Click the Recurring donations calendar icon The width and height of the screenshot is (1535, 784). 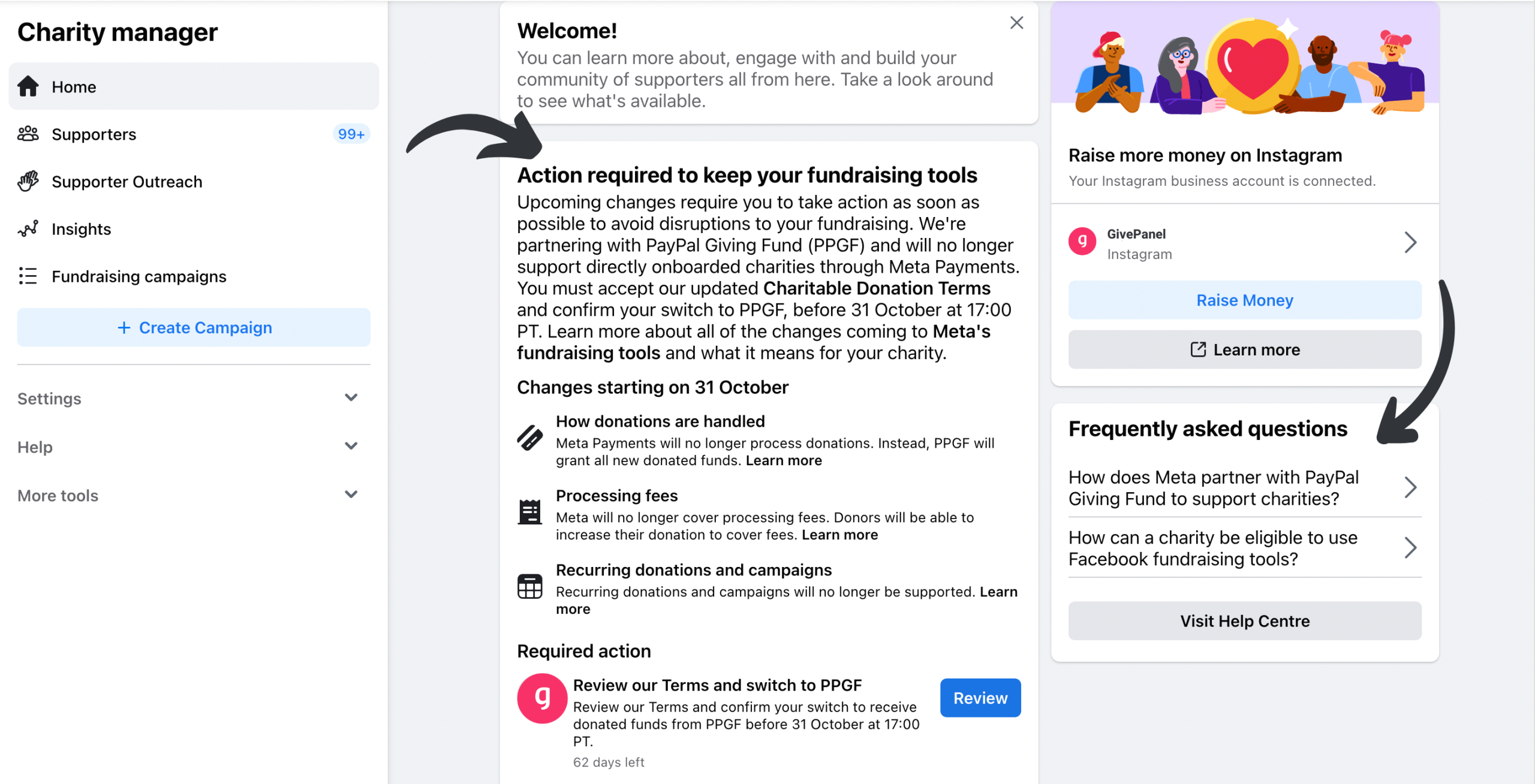(529, 586)
